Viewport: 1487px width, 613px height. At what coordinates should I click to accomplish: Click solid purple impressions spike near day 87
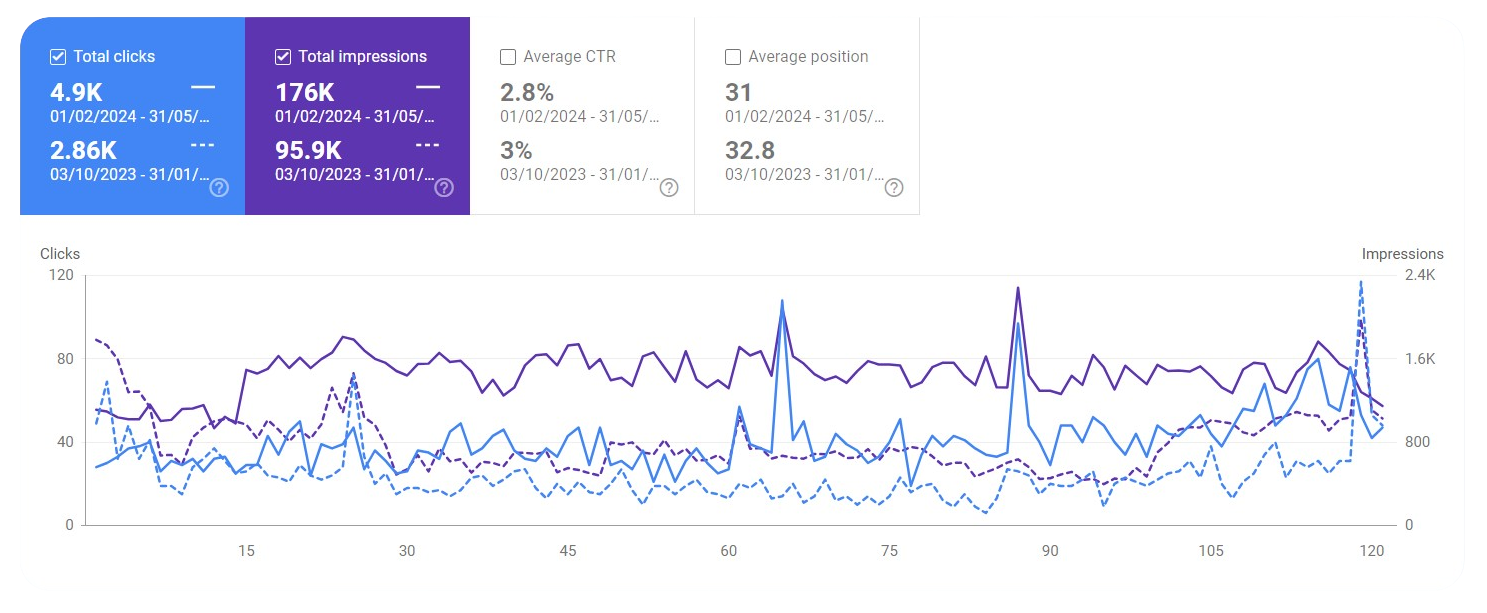pyautogui.click(x=1018, y=288)
